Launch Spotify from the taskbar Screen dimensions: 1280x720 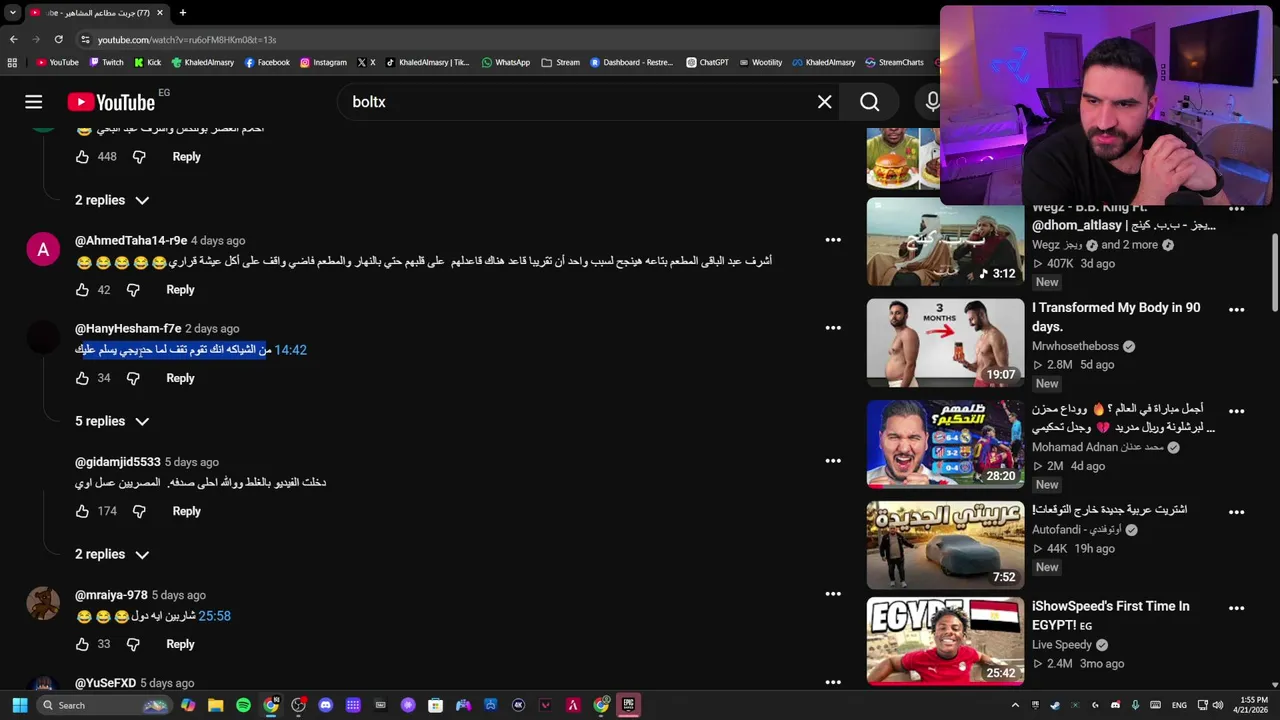click(x=243, y=705)
